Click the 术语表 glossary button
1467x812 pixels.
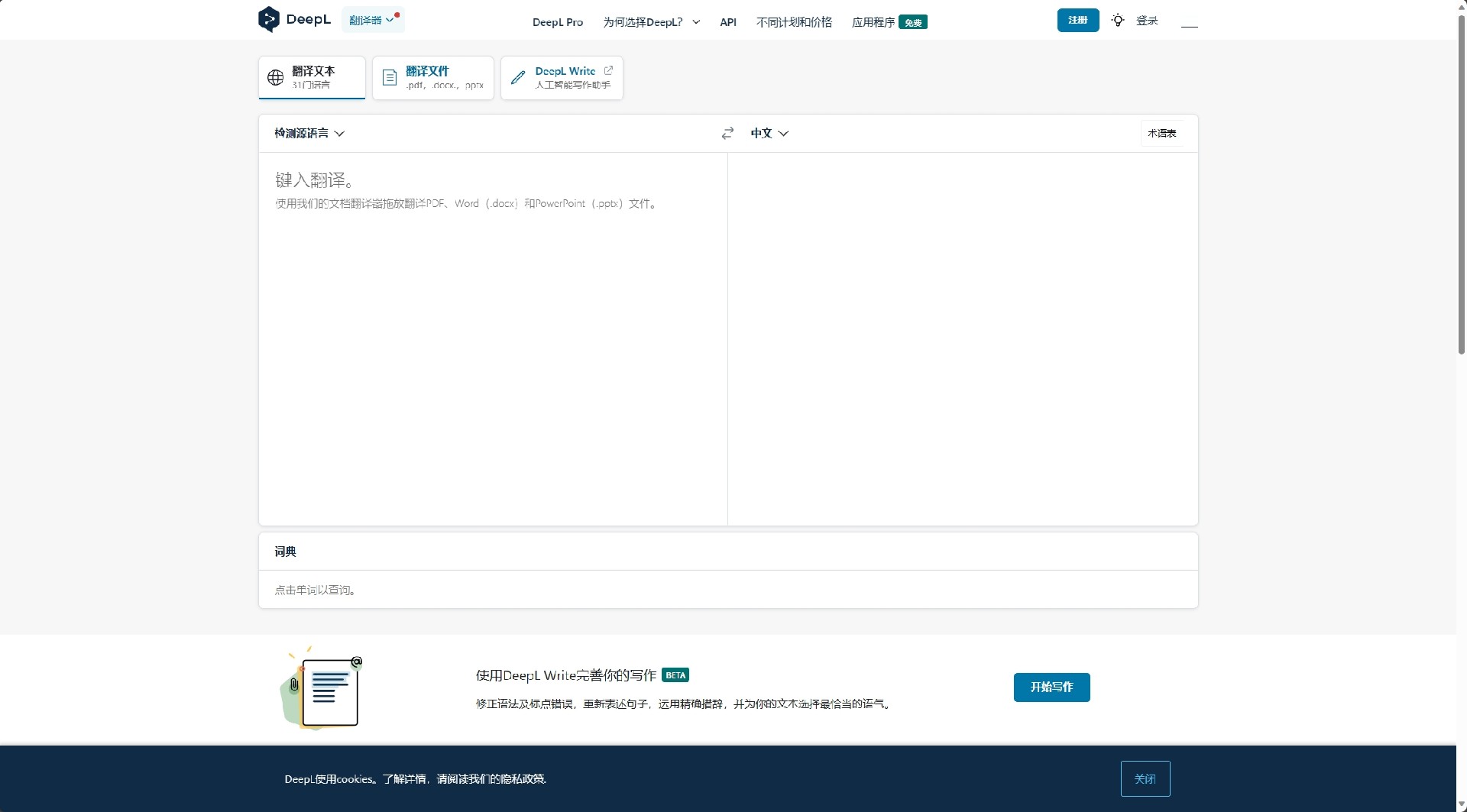[x=1161, y=133]
